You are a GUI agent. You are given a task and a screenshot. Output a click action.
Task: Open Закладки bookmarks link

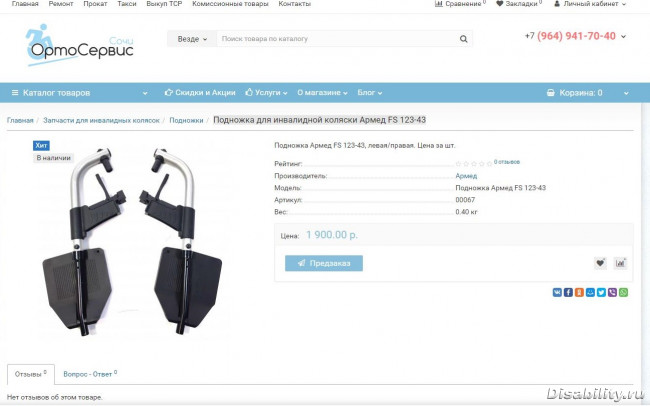(x=519, y=4)
